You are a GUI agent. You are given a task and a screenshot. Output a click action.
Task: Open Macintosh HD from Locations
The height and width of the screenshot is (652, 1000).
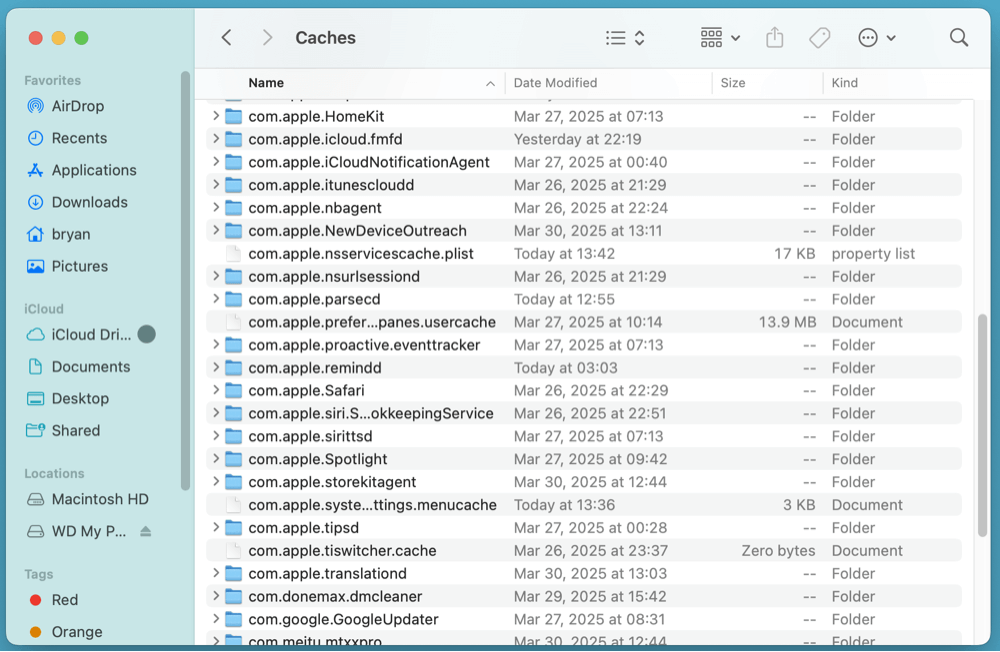[101, 499]
